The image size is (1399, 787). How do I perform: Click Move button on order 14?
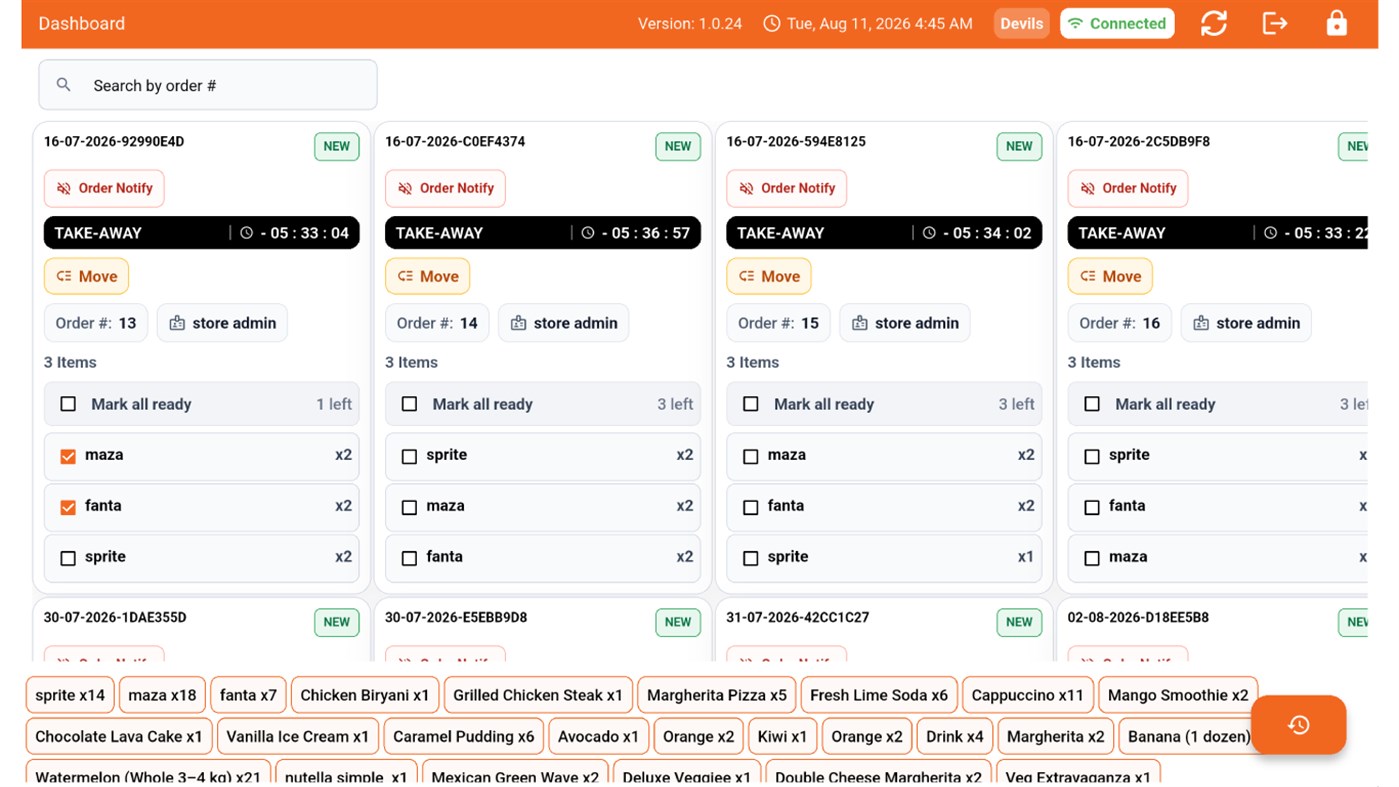click(427, 276)
